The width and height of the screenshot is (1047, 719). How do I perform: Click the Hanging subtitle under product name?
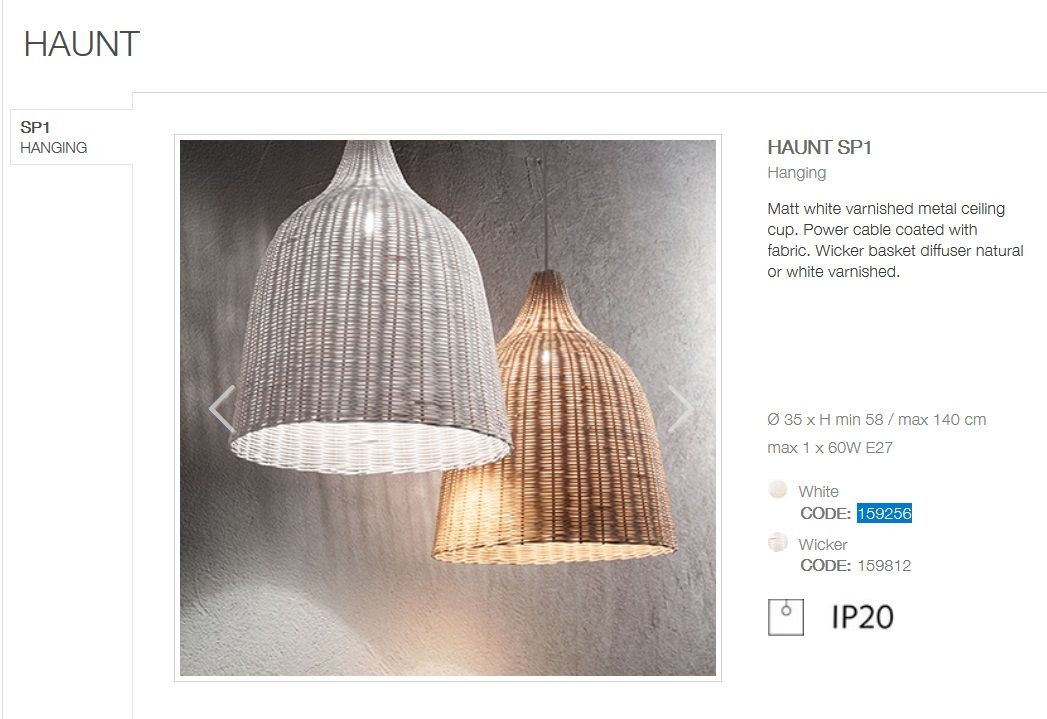(x=797, y=173)
